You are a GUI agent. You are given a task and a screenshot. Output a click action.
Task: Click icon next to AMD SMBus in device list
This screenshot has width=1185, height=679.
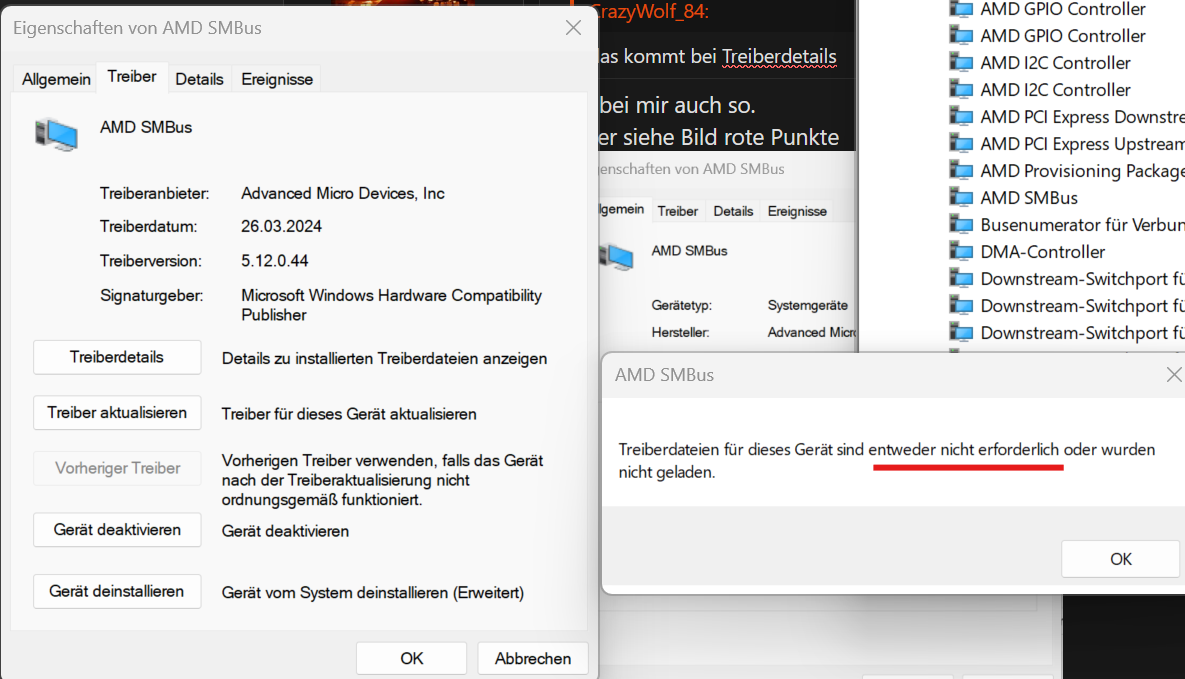tap(961, 198)
